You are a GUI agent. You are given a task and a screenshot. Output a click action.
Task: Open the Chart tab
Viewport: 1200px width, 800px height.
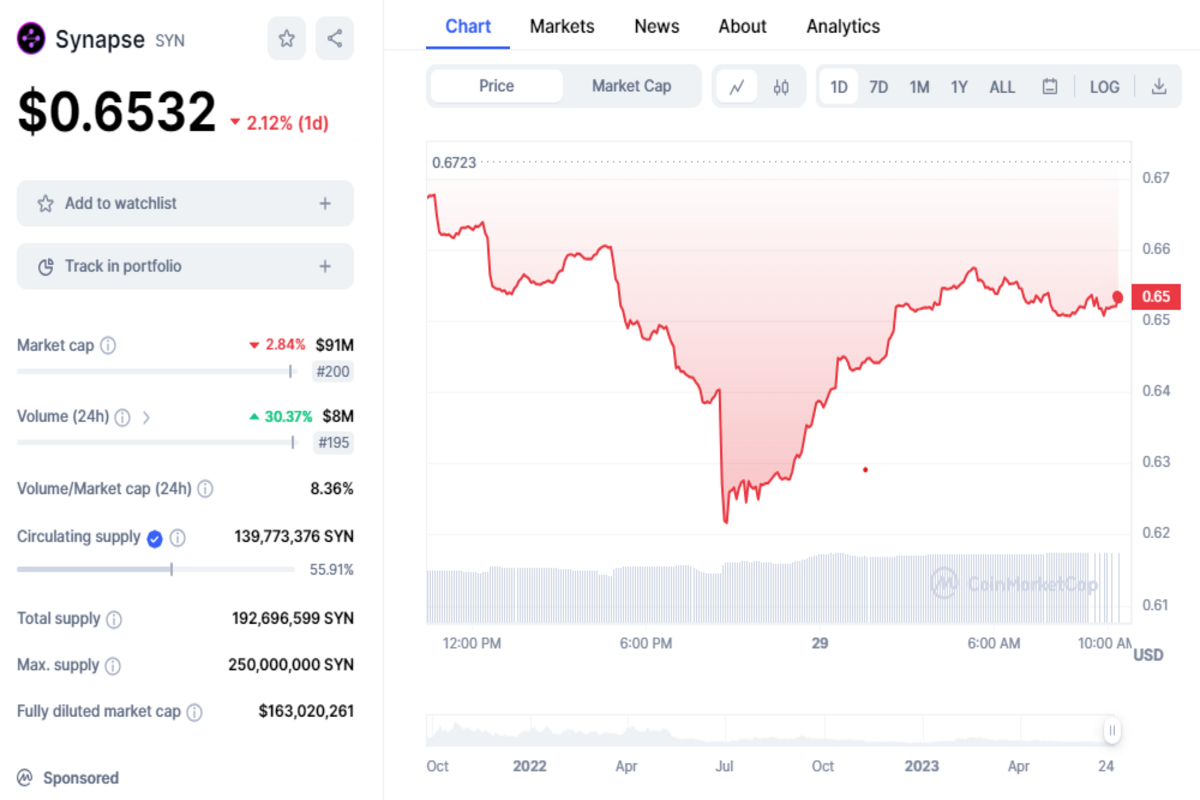(x=468, y=26)
